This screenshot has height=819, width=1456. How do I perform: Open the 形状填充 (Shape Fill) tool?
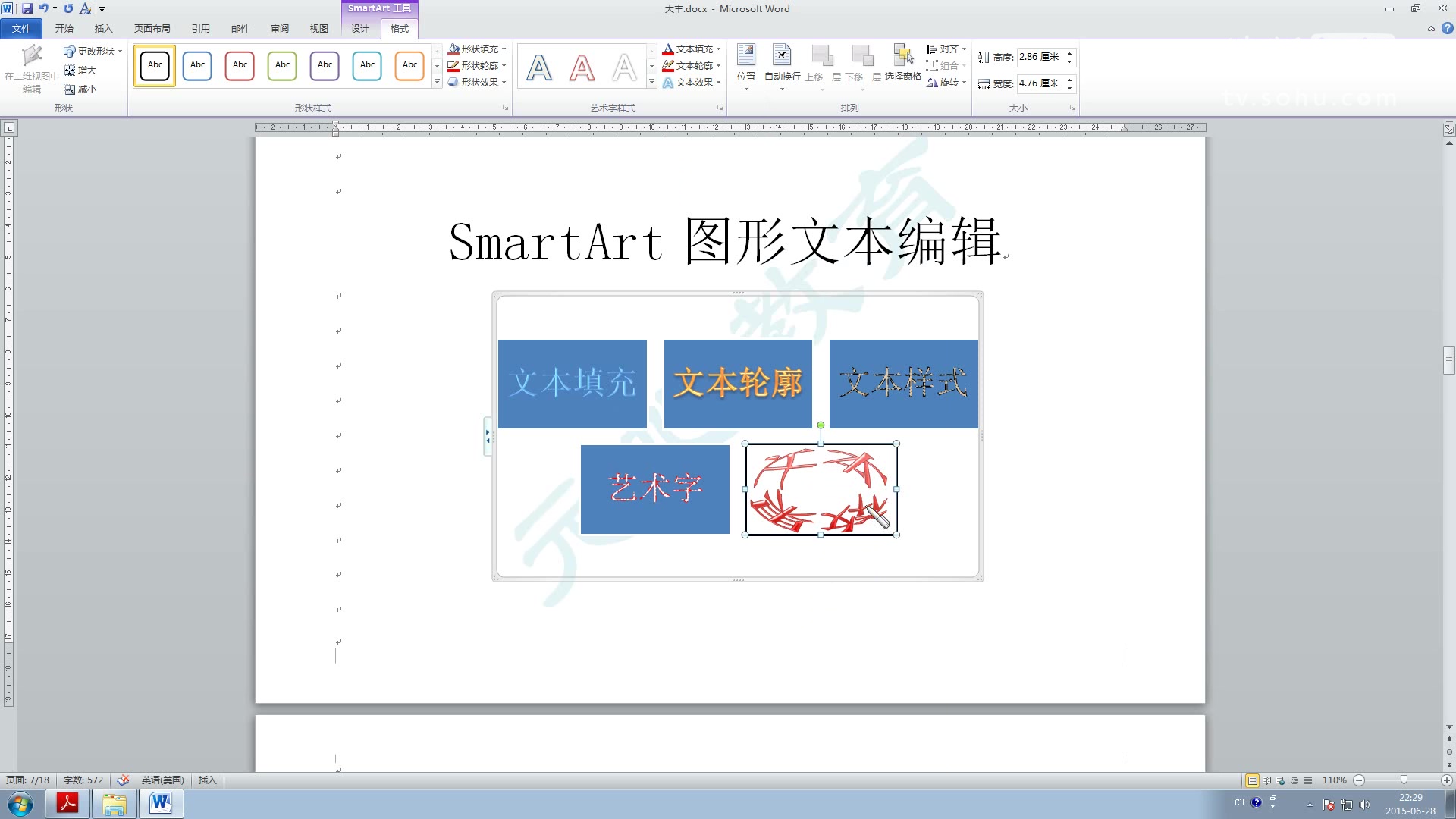click(478, 48)
